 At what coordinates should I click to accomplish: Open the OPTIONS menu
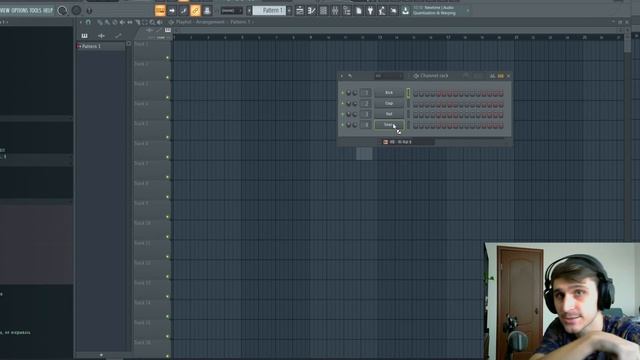(20, 11)
